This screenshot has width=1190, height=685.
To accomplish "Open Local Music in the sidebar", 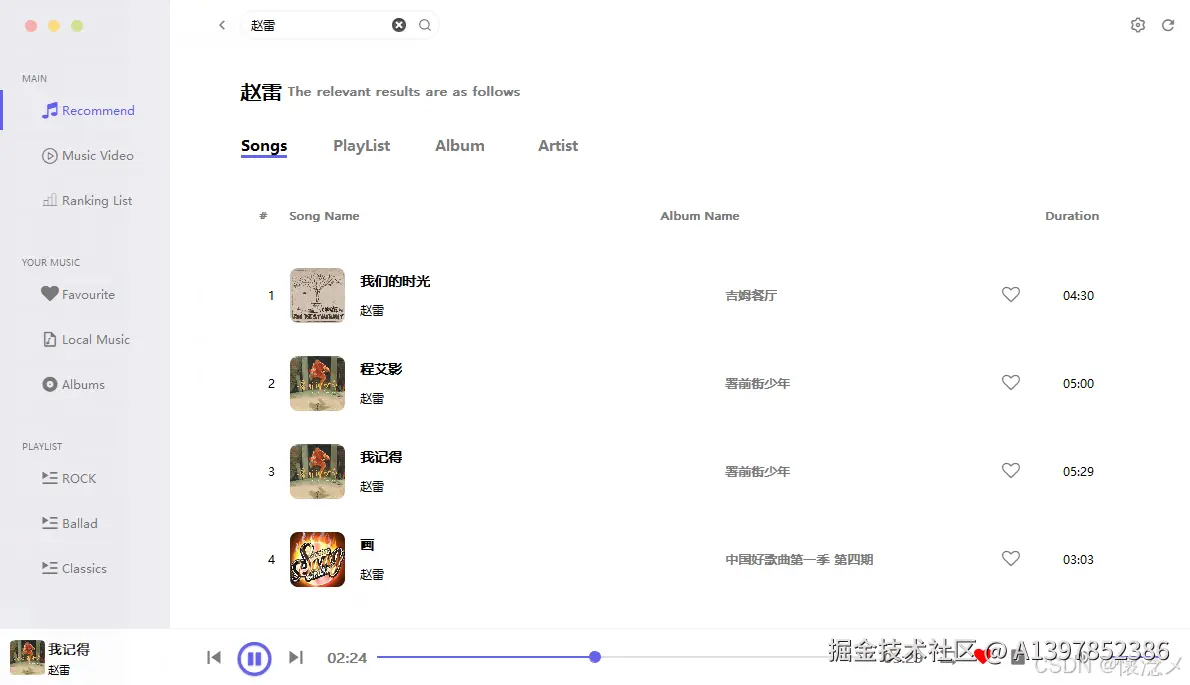I will [x=93, y=339].
